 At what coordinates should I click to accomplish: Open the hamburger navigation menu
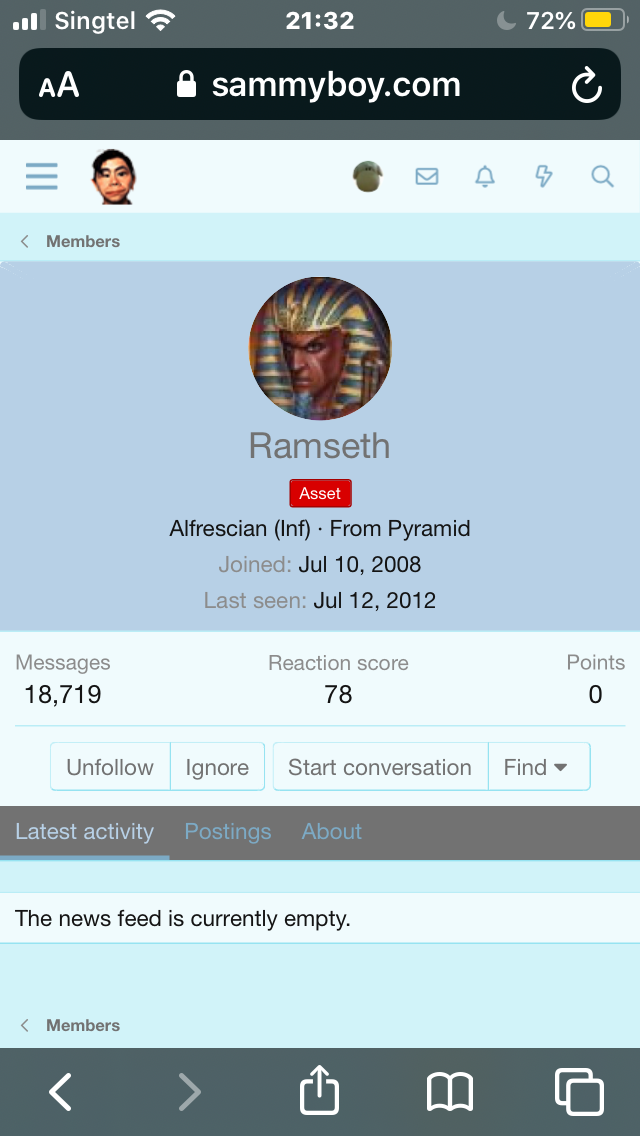41,176
